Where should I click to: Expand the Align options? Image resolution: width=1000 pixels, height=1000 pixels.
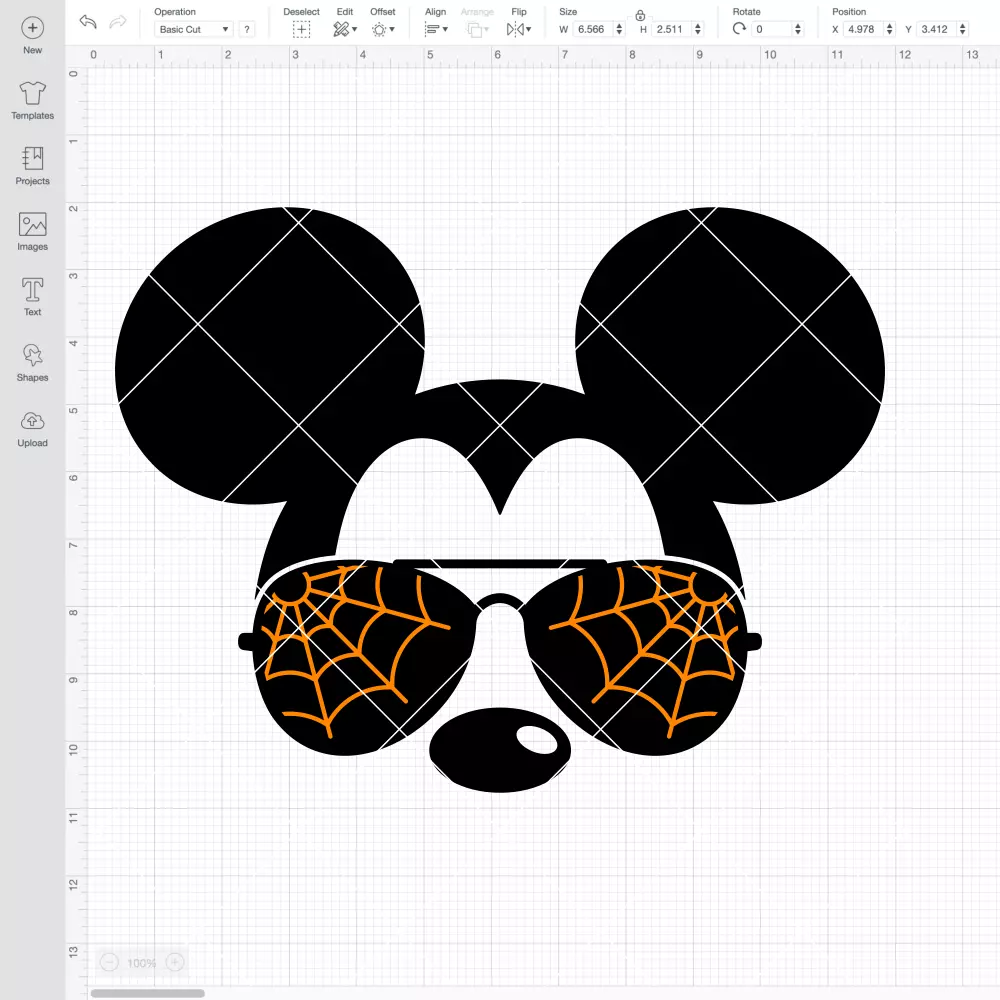(436, 29)
